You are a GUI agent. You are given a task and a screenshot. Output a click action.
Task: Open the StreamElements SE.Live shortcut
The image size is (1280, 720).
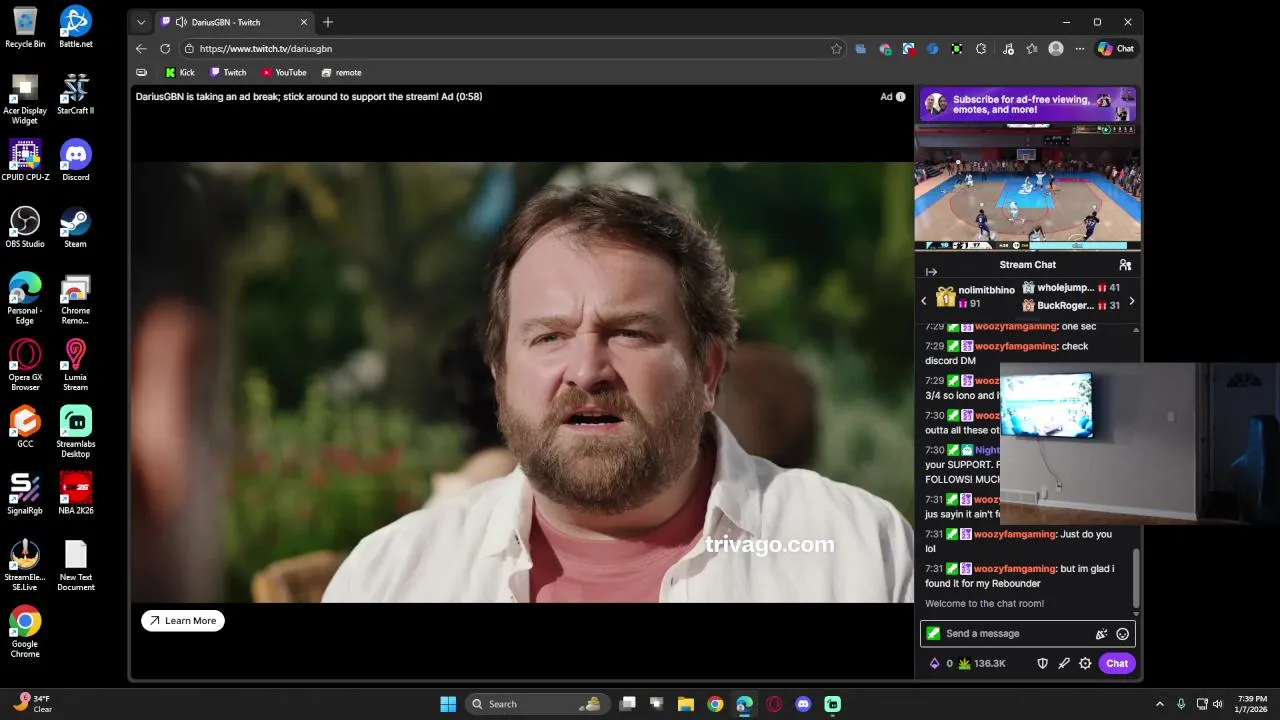[25, 565]
